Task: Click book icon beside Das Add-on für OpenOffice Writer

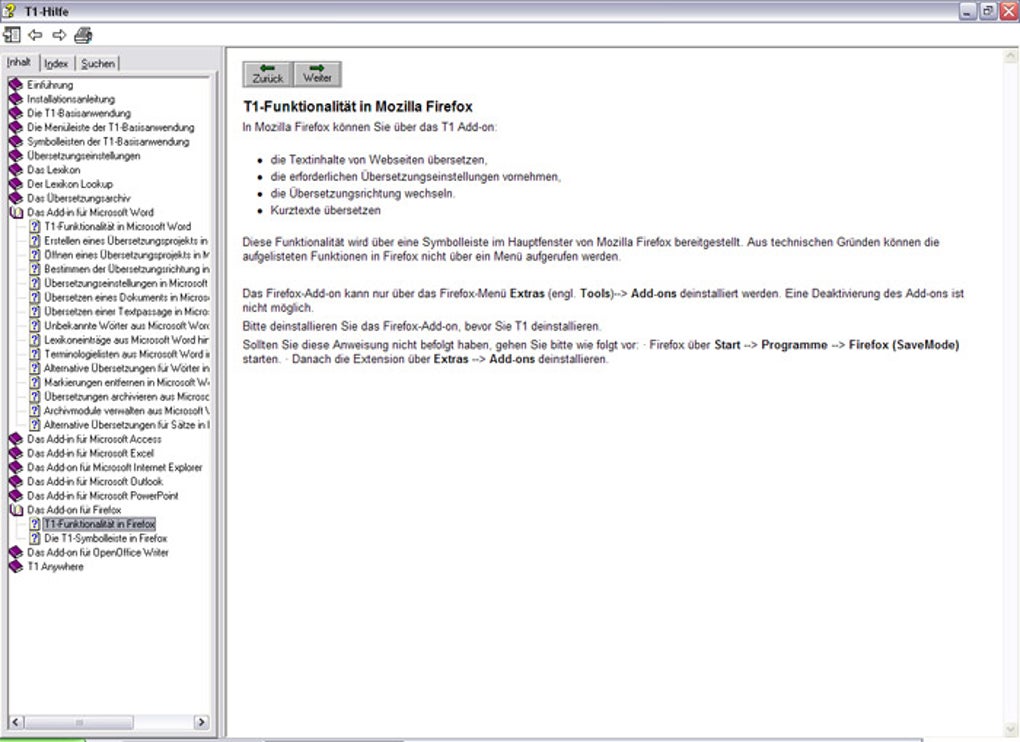Action: point(16,553)
